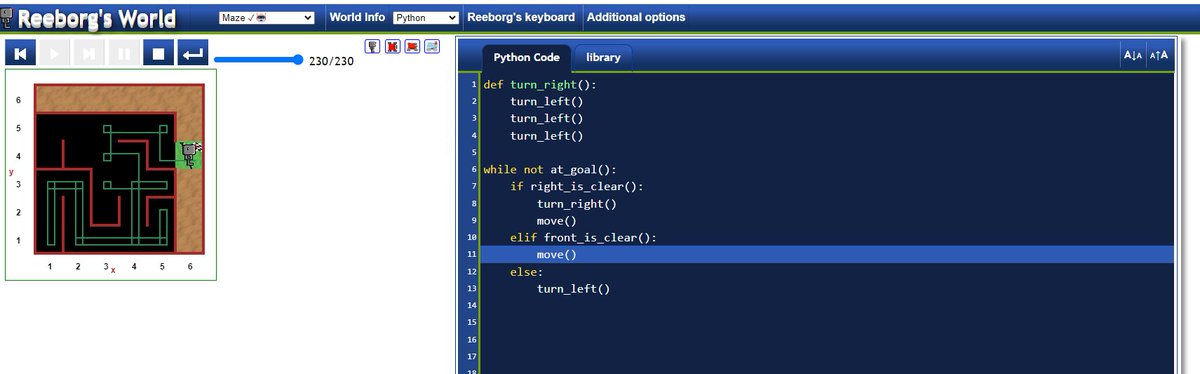This screenshot has width=1200, height=374.
Task: Click 'move()' on line 9
Action: (557, 221)
